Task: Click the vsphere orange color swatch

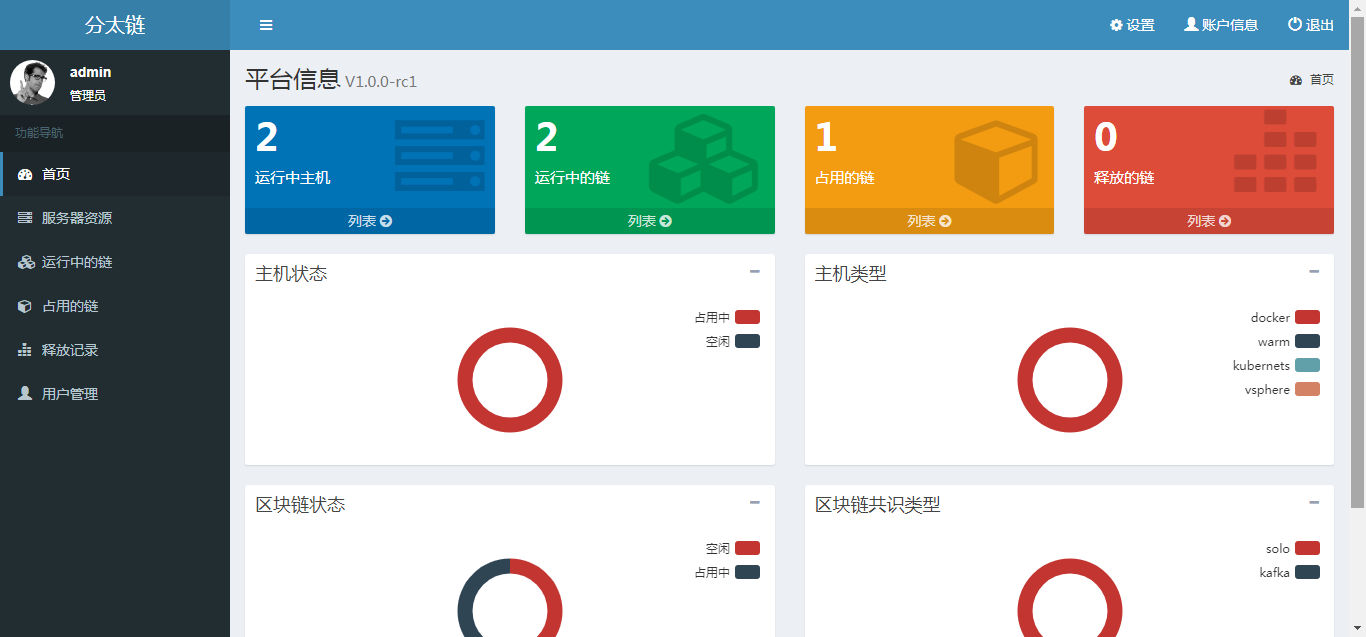Action: pos(1307,389)
